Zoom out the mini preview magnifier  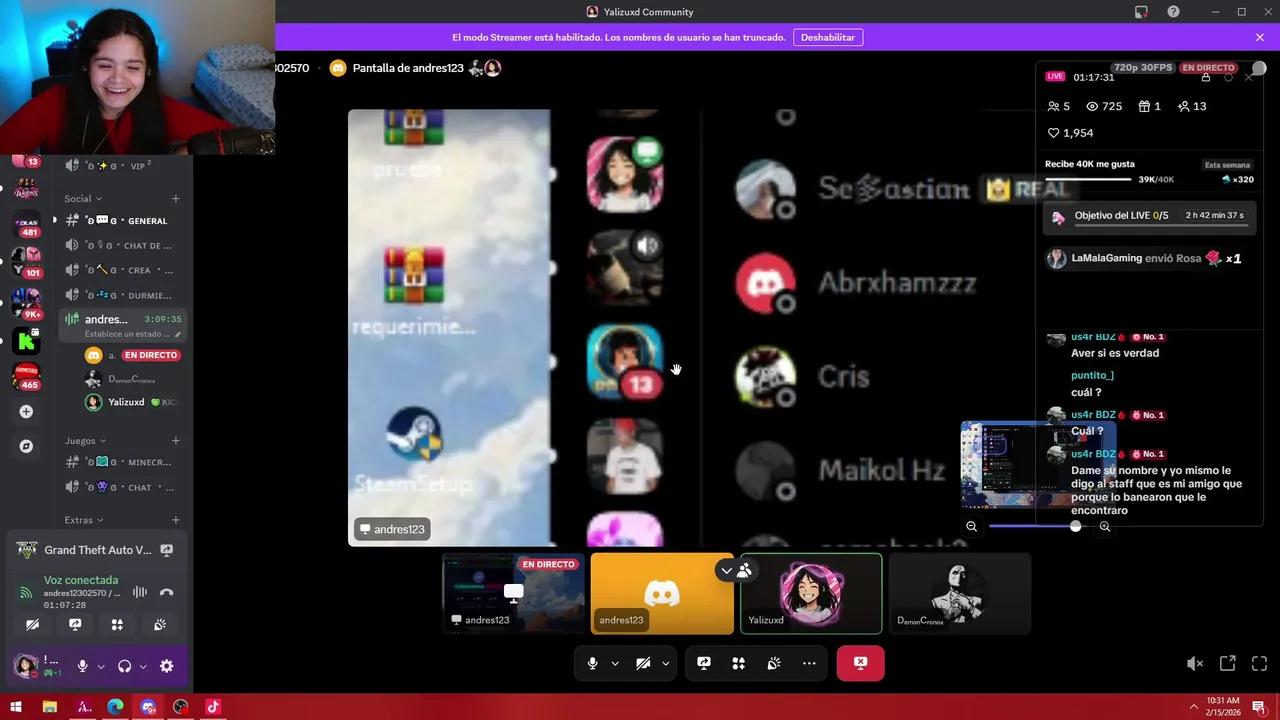click(971, 527)
